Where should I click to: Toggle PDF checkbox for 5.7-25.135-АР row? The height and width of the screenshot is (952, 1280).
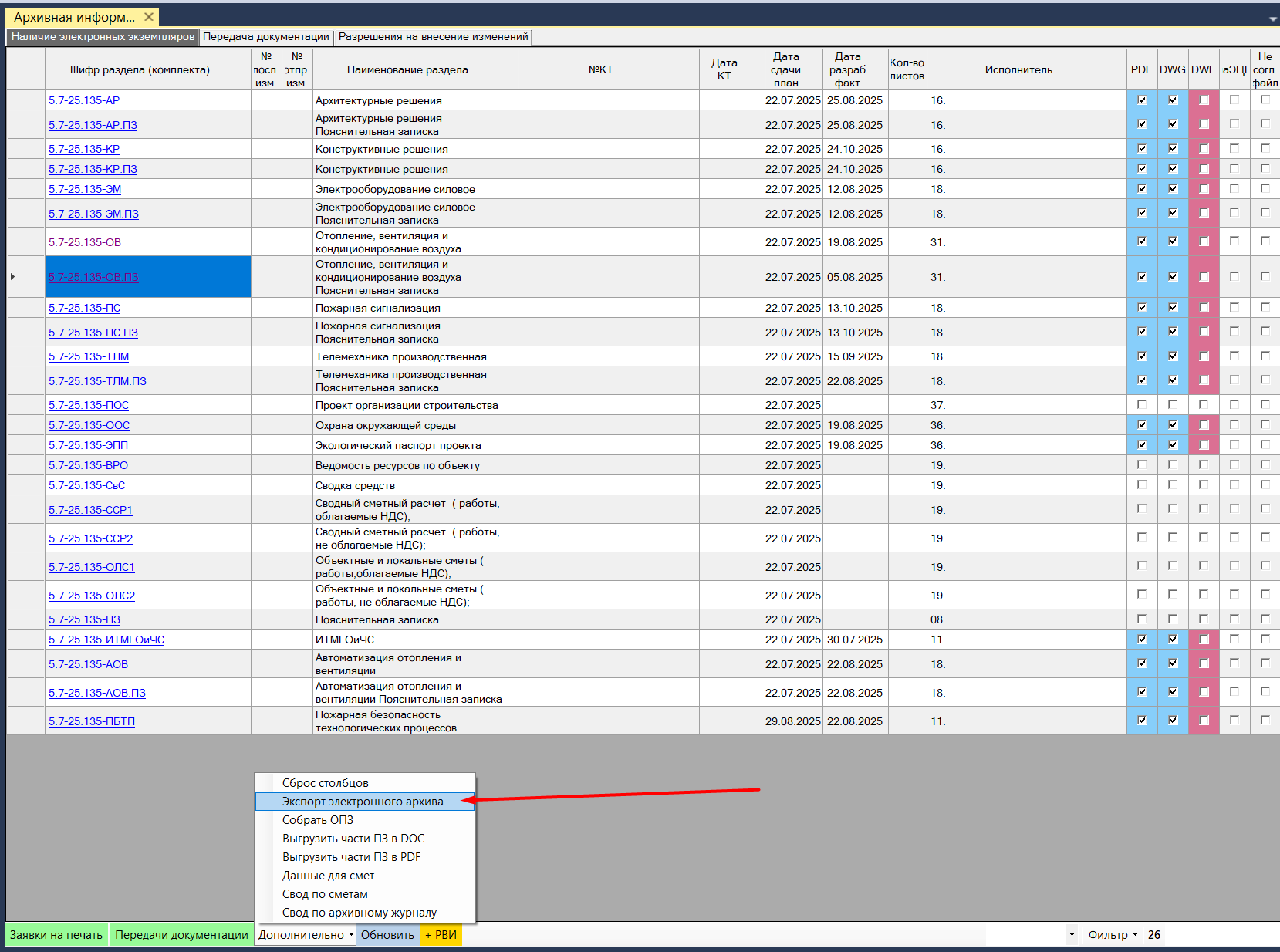(1142, 100)
